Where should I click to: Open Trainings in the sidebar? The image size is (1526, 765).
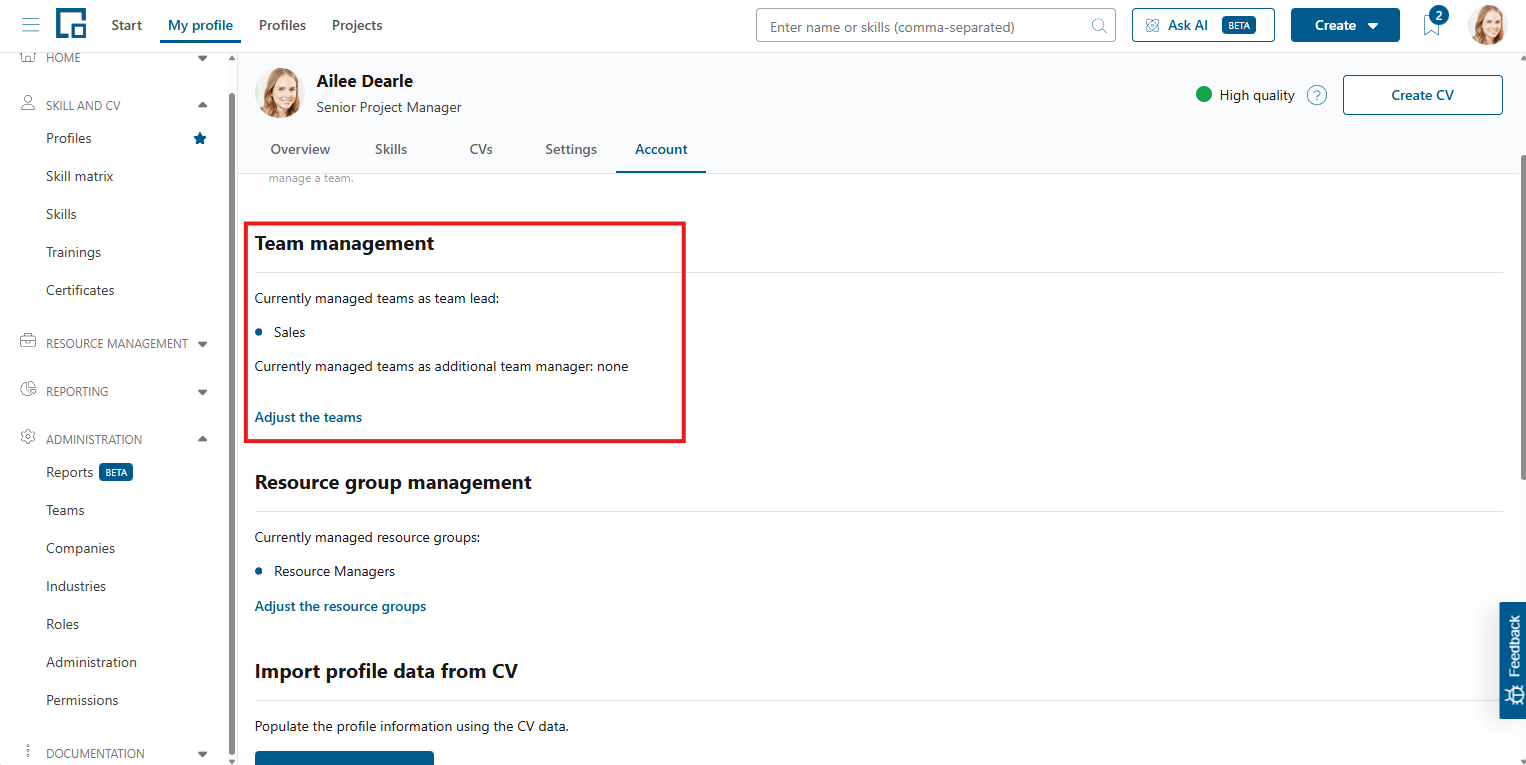pos(73,252)
